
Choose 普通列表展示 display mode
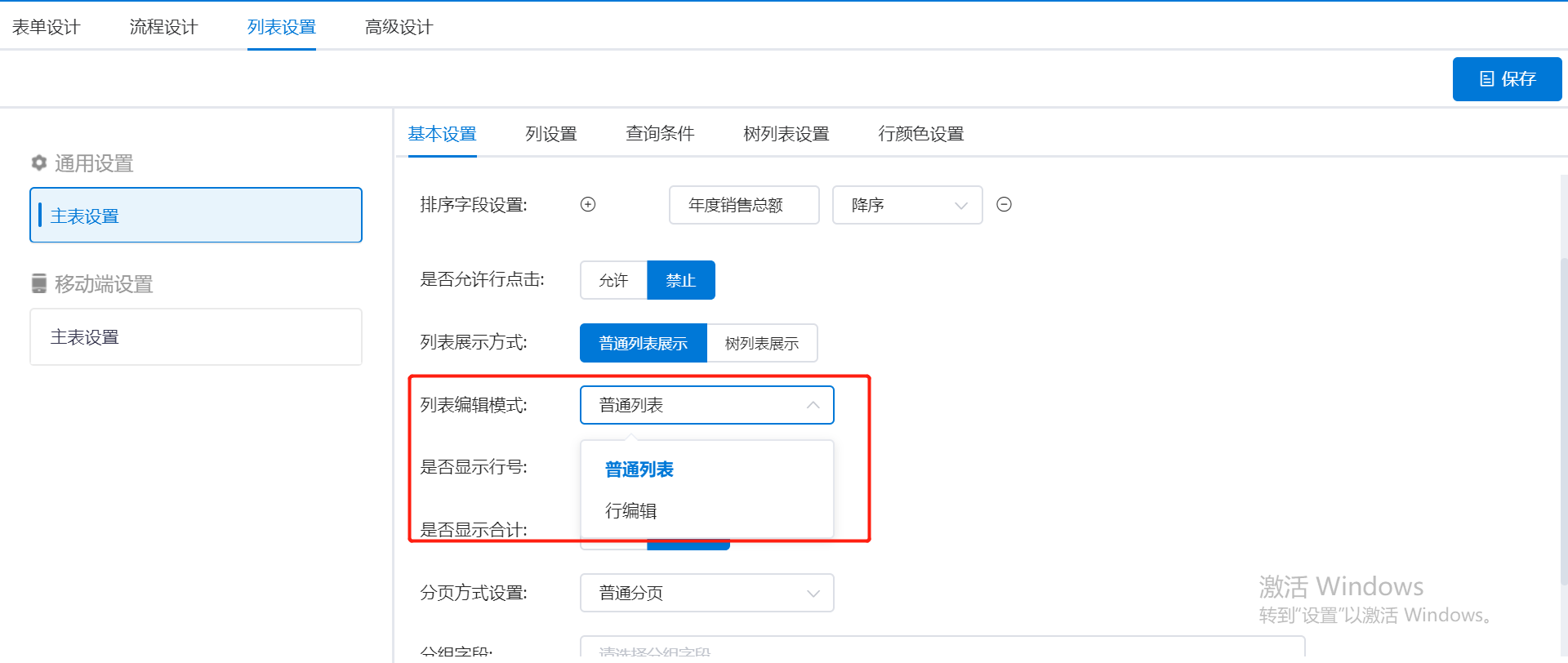point(644,343)
